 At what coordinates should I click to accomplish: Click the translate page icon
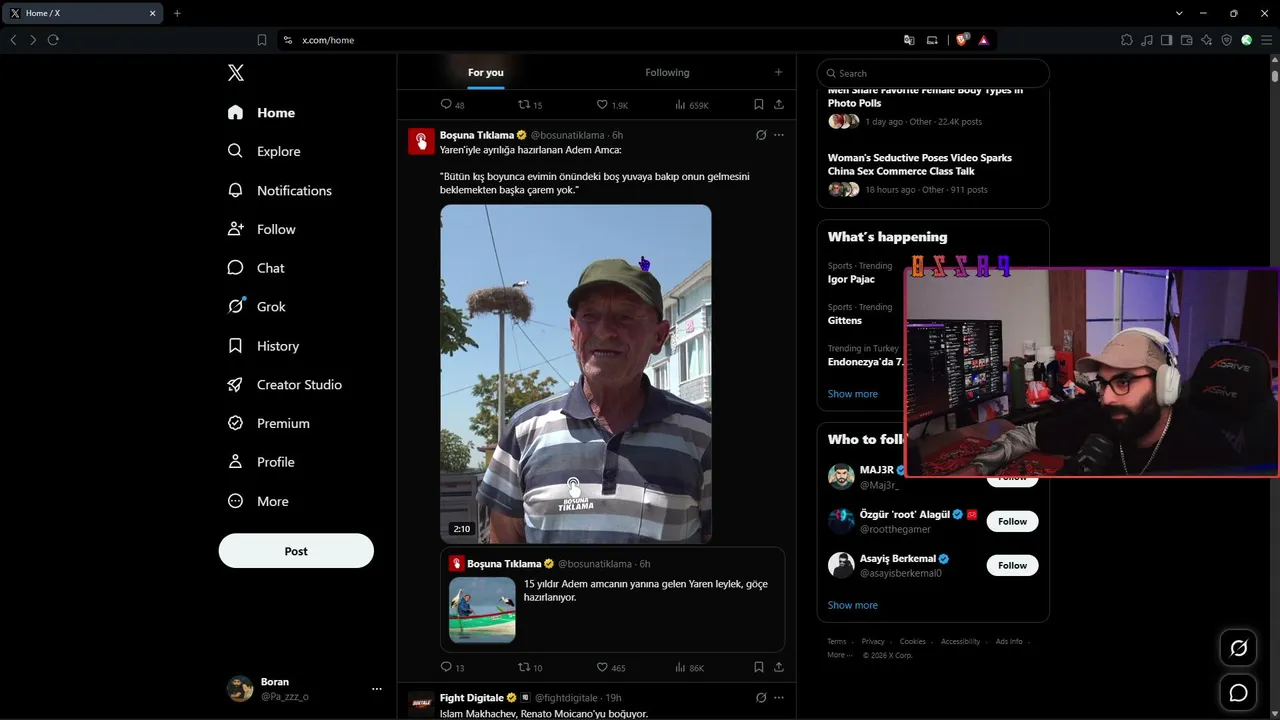click(909, 40)
